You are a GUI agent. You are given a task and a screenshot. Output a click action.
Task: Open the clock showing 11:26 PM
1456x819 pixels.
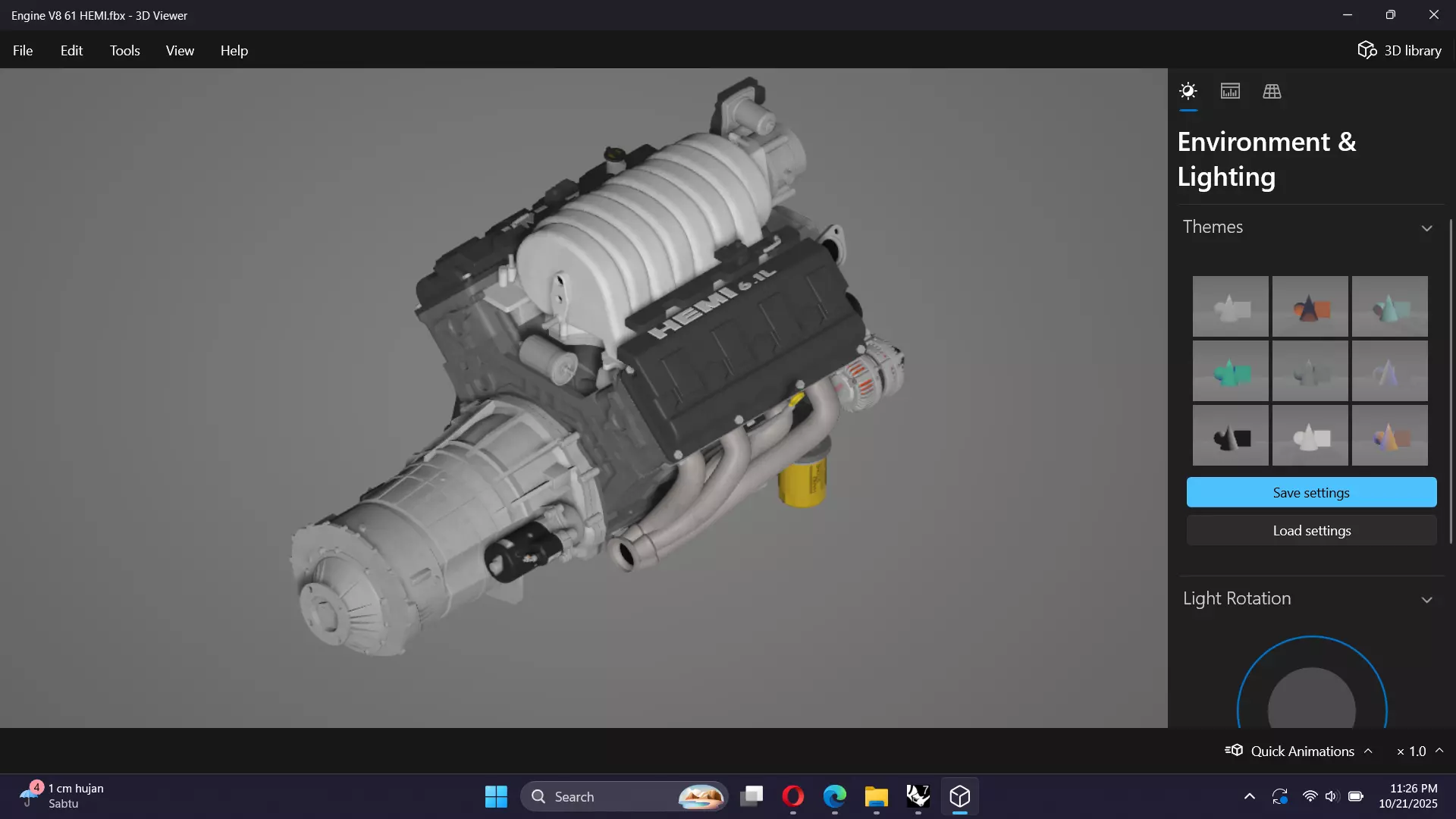1408,796
